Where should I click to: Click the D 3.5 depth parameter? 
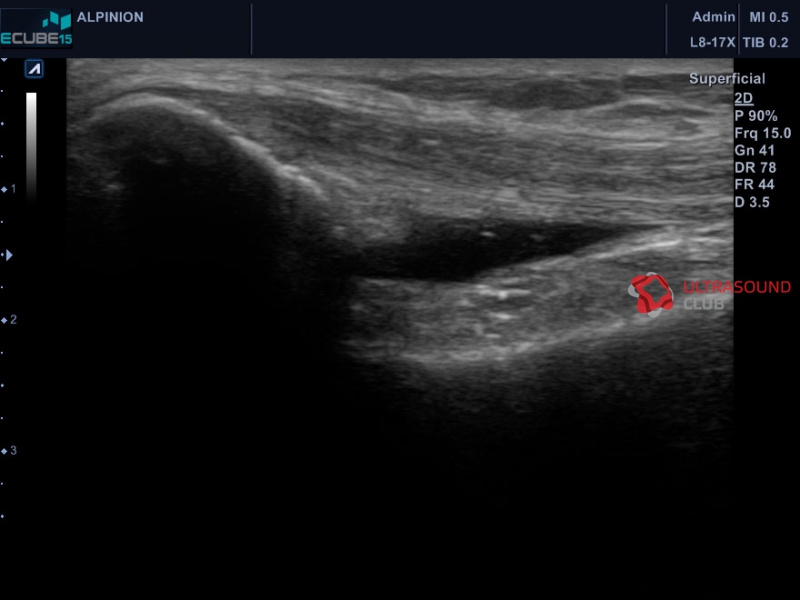pos(752,202)
